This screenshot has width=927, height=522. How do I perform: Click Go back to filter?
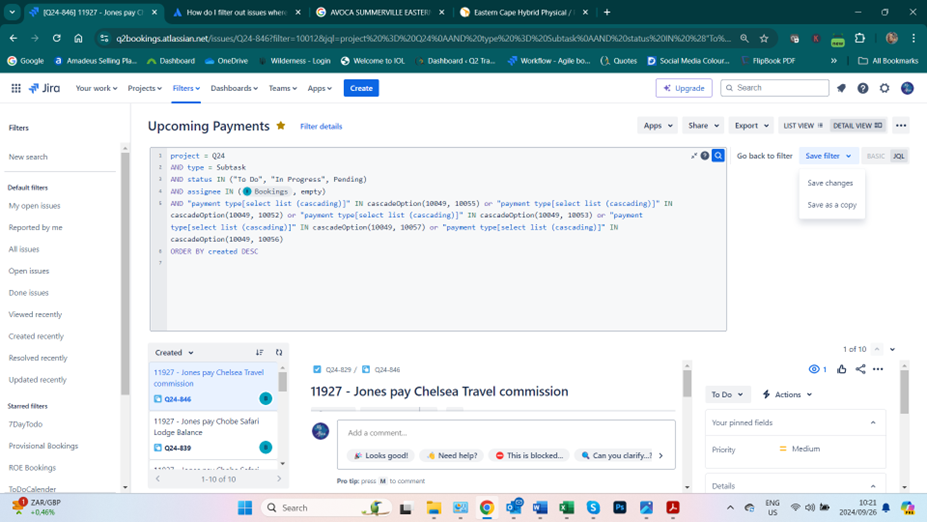(x=764, y=156)
